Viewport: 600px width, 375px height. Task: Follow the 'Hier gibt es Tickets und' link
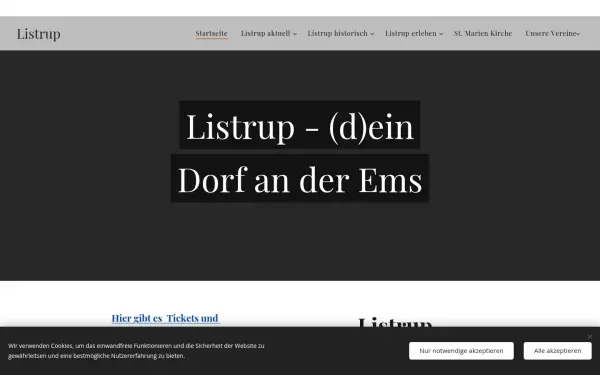point(165,318)
